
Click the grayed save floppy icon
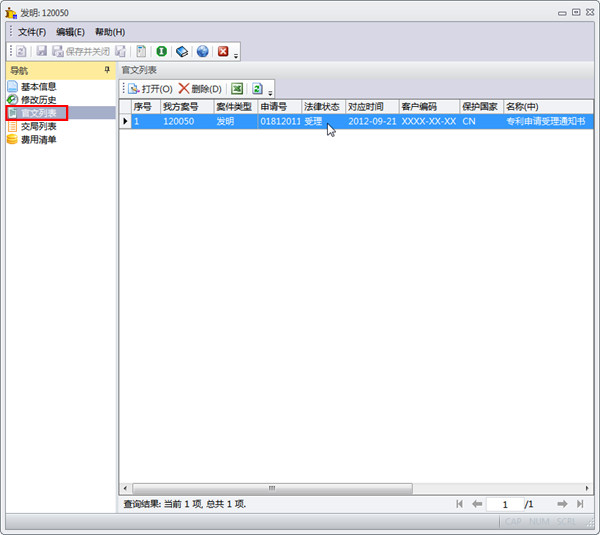(41, 51)
